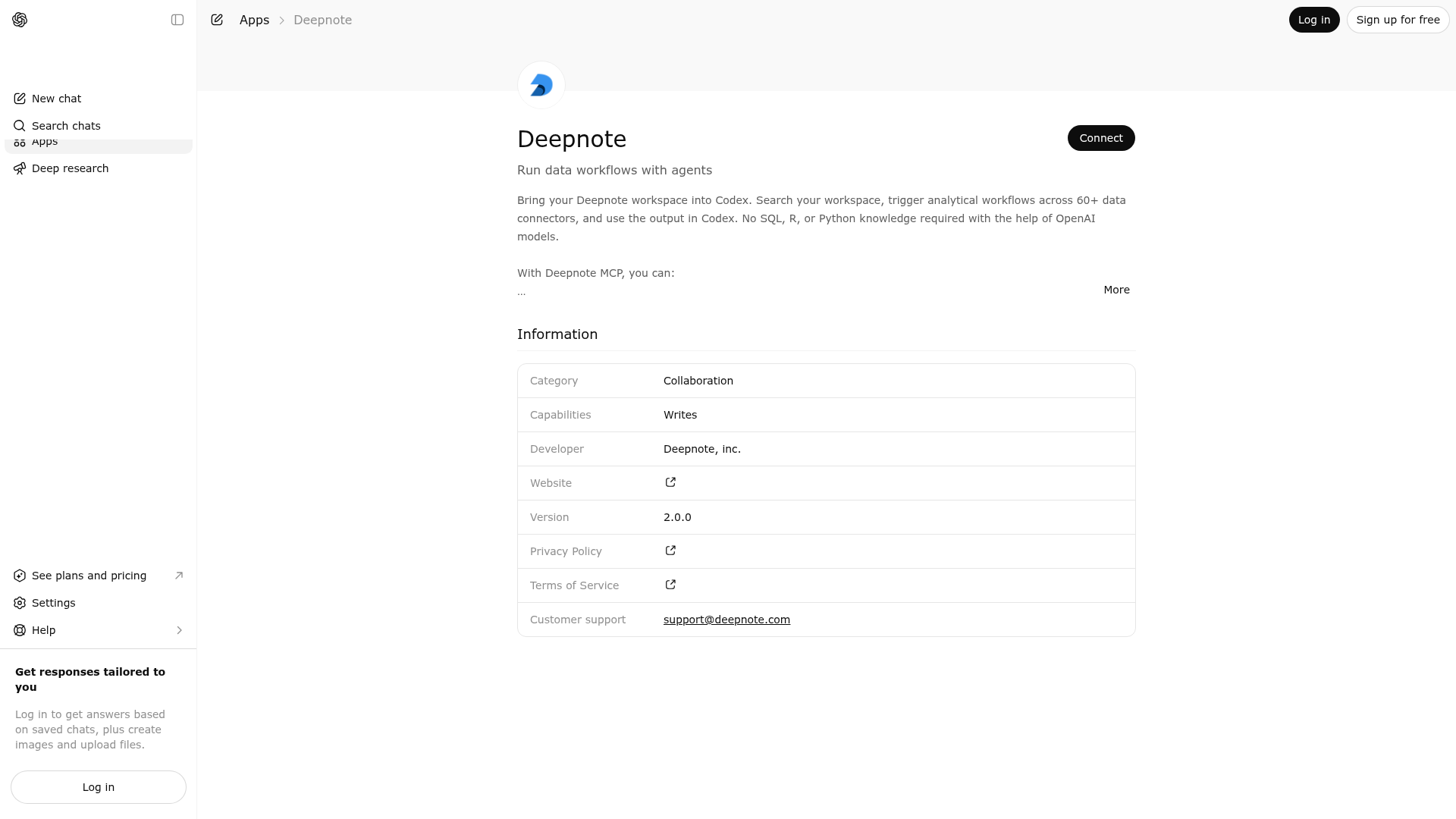Screen dimensions: 1456x819
Task: Open the Terms of Service external link icon
Action: click(670, 585)
